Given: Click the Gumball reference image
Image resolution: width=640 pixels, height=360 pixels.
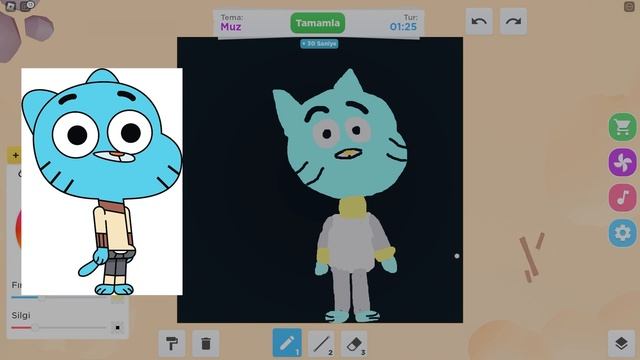Looking at the screenshot, I should (102, 181).
